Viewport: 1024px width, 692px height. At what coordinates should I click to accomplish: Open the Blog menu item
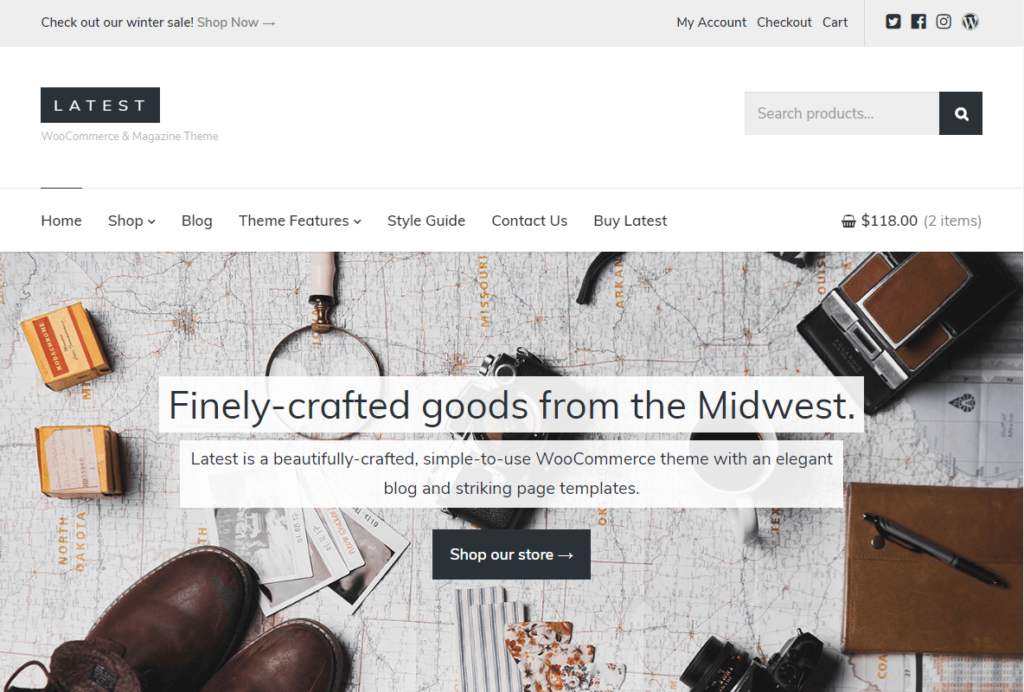(x=197, y=221)
